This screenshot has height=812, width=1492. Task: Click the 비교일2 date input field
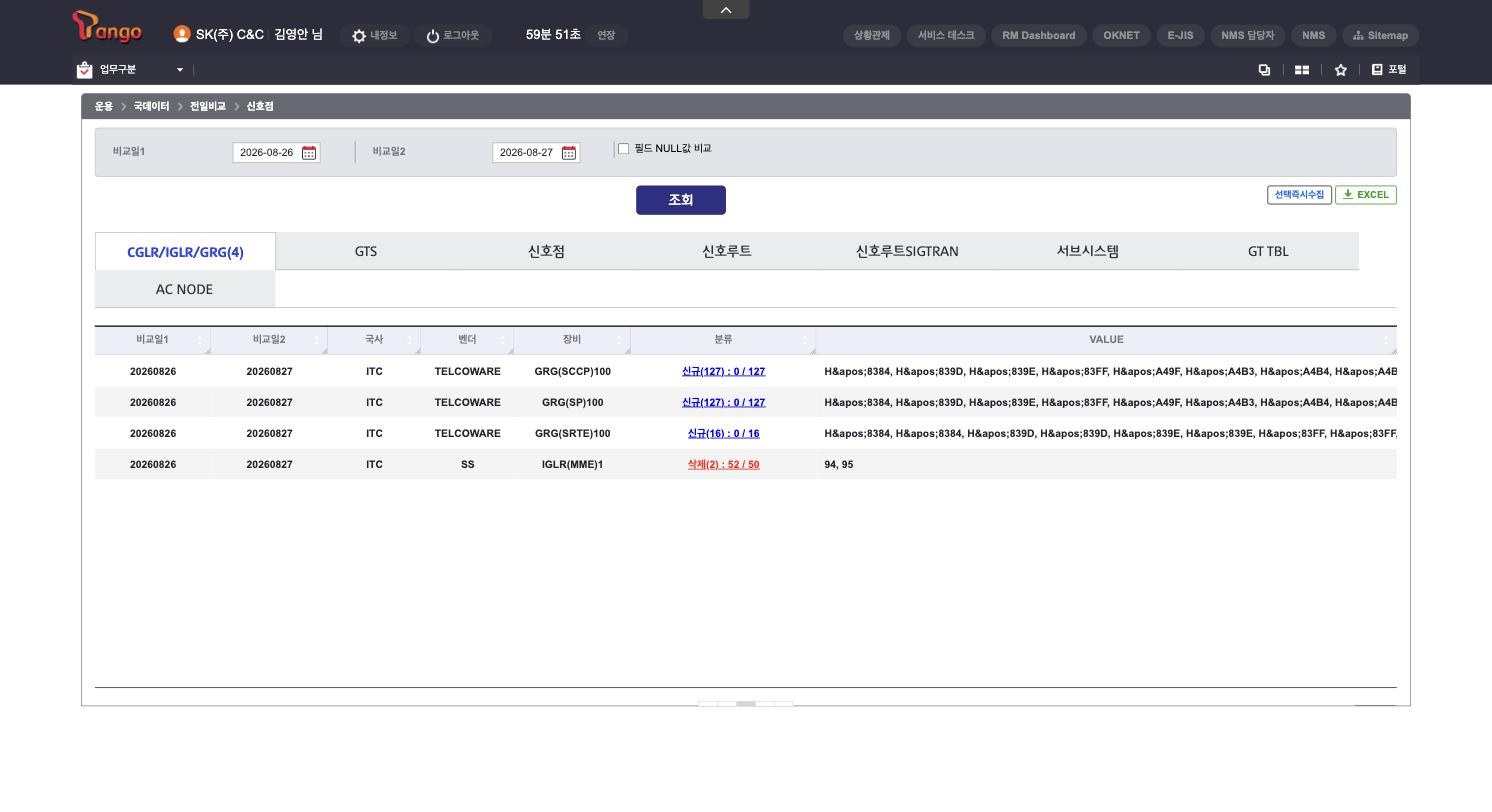point(526,153)
